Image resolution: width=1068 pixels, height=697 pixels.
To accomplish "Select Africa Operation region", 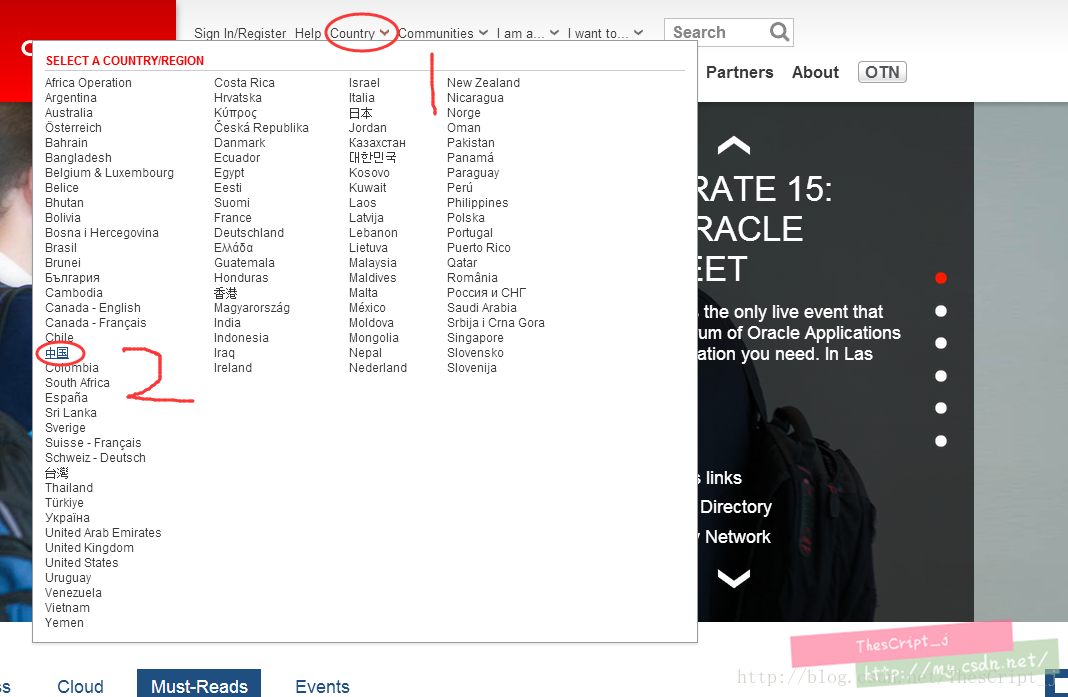I will (89, 82).
